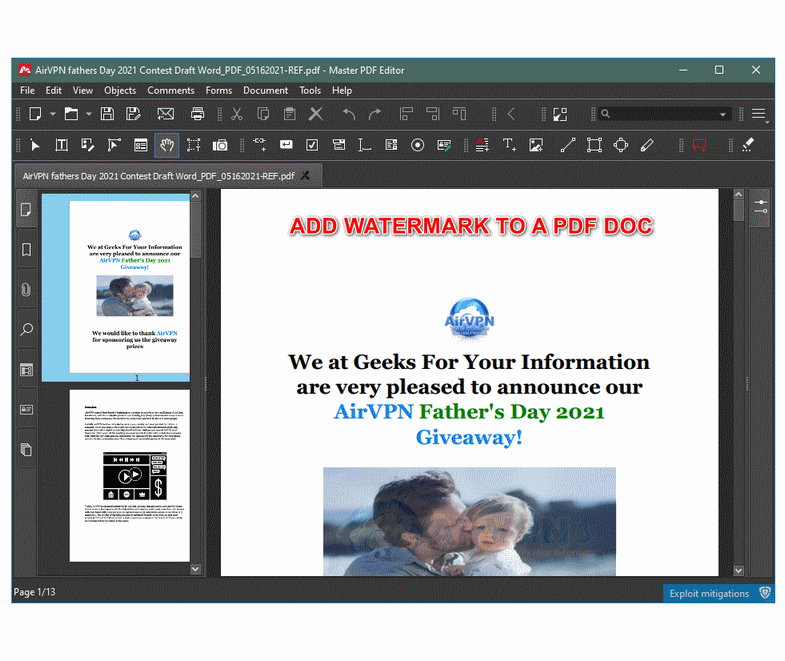Add a checkbox form field
This screenshot has height=661, width=785.
coord(312,145)
